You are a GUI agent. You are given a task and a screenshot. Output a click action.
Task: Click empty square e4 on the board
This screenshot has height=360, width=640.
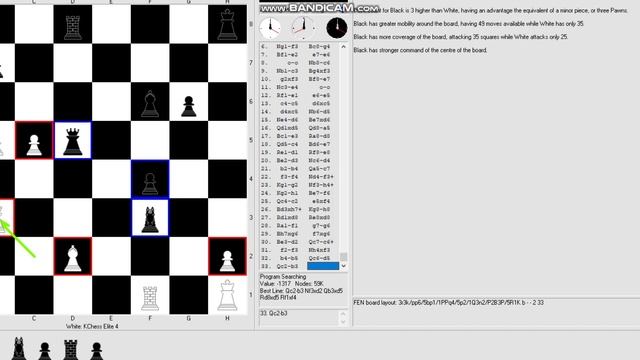pos(111,179)
